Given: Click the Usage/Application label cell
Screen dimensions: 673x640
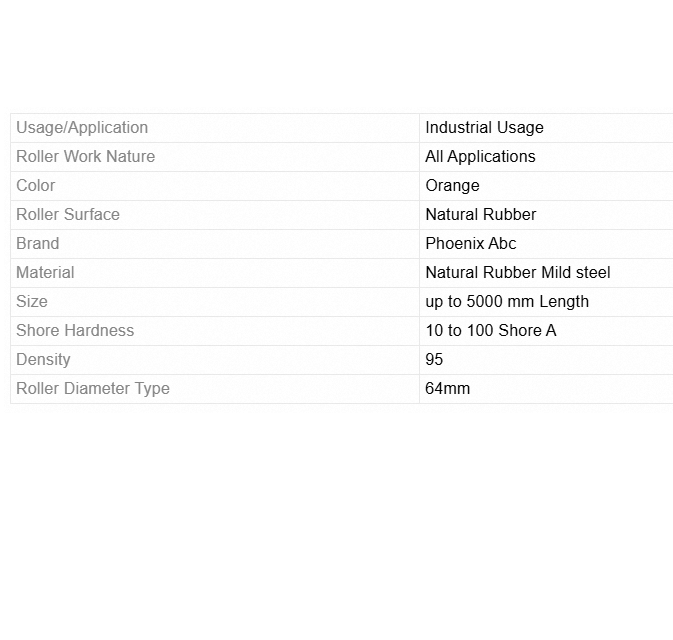Looking at the screenshot, I should click(82, 128).
